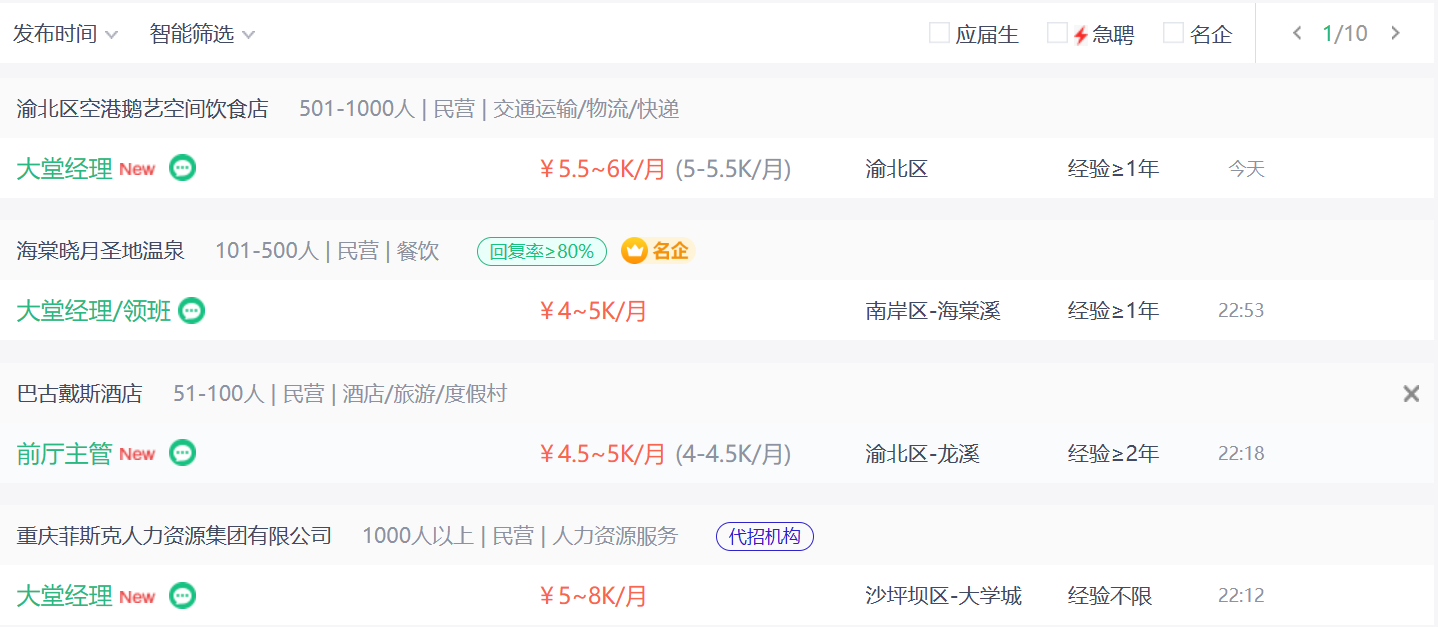Tick the 急聘 checkbox

(x=1057, y=33)
